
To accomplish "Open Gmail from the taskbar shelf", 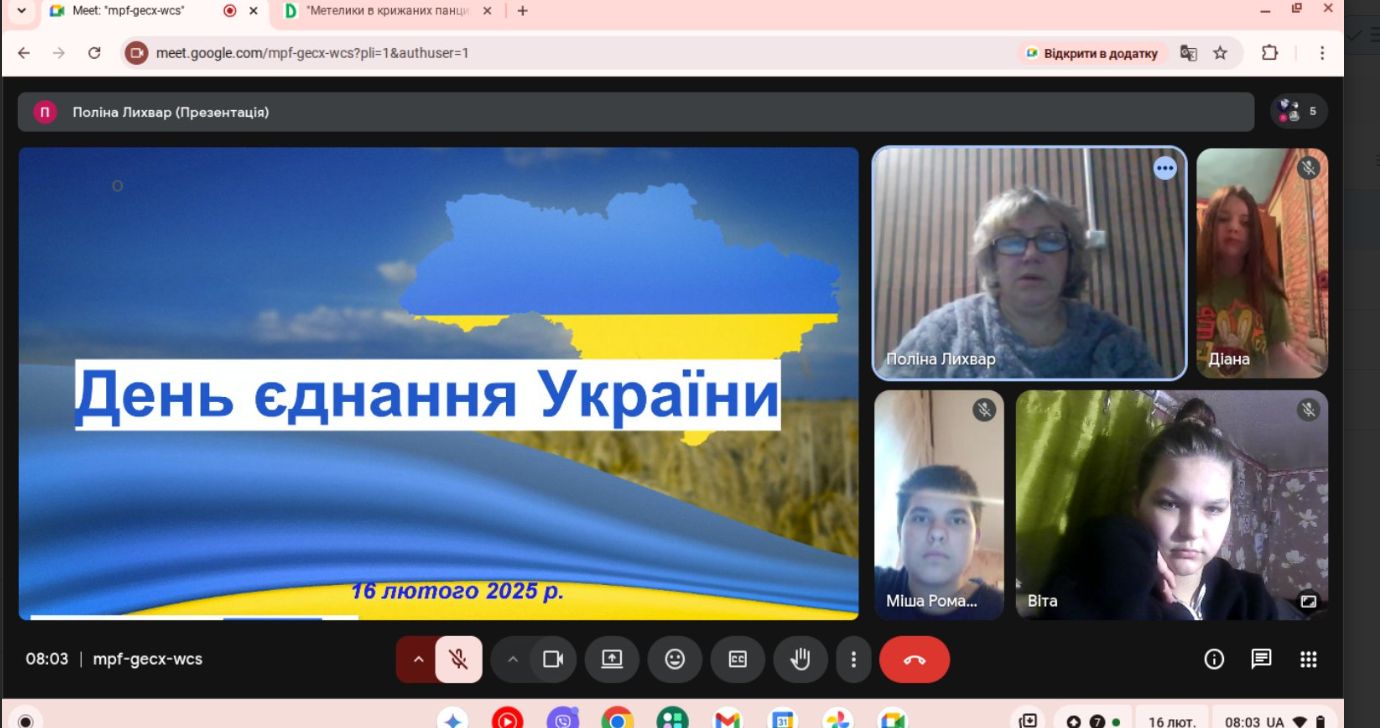I will (727, 719).
